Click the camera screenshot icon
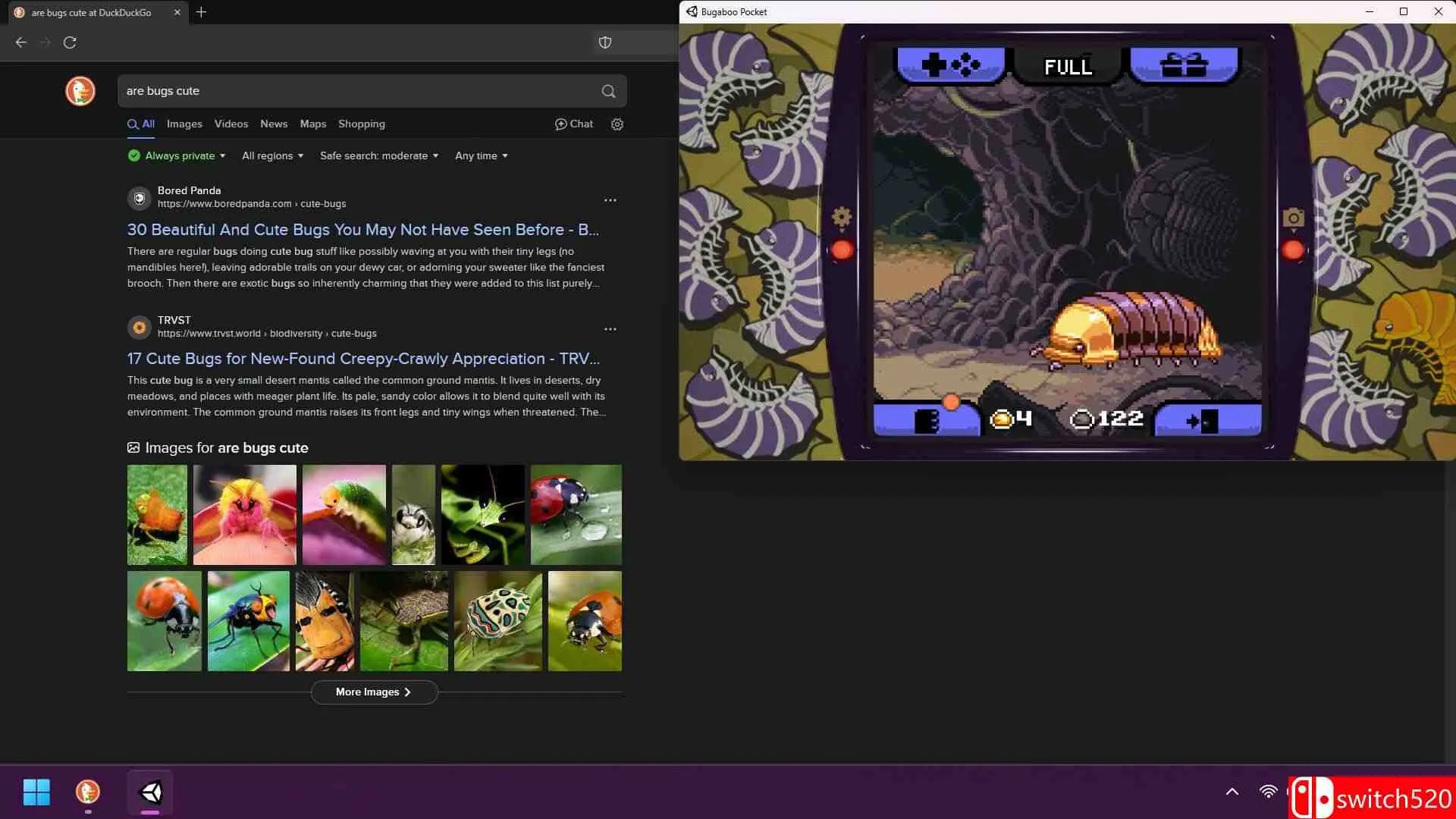 [x=1293, y=219]
